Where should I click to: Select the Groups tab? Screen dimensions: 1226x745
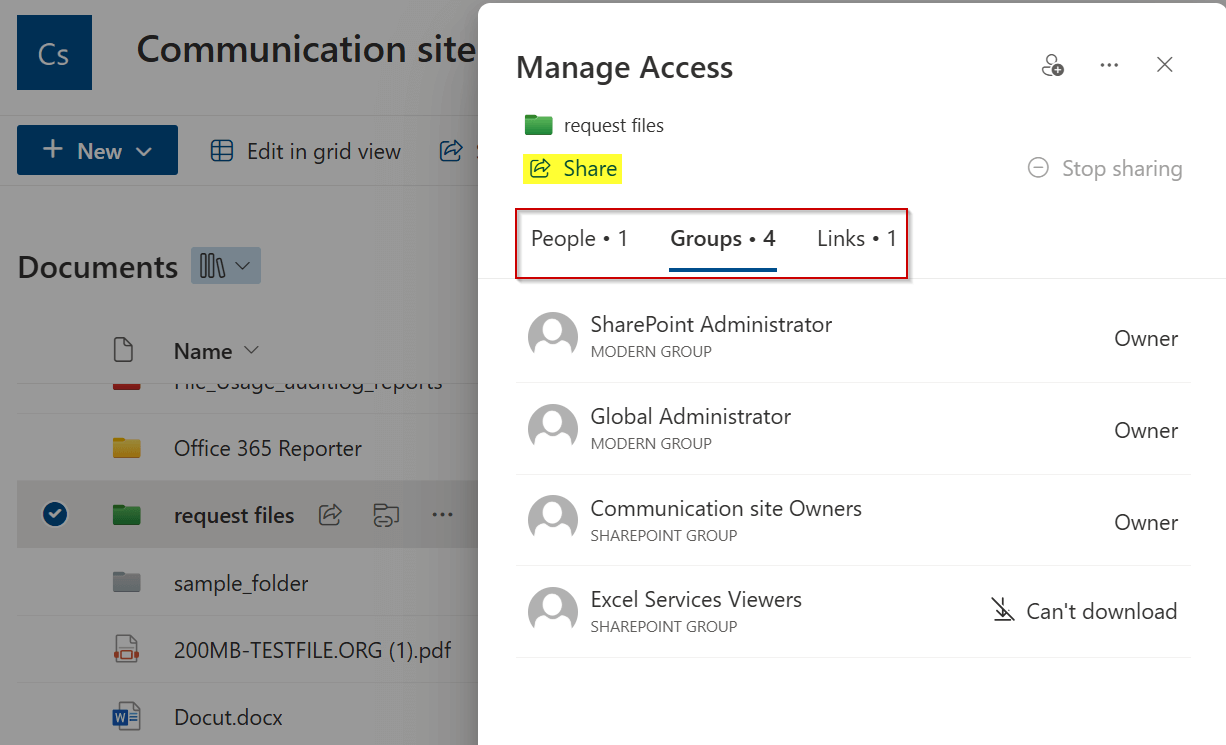(x=721, y=238)
